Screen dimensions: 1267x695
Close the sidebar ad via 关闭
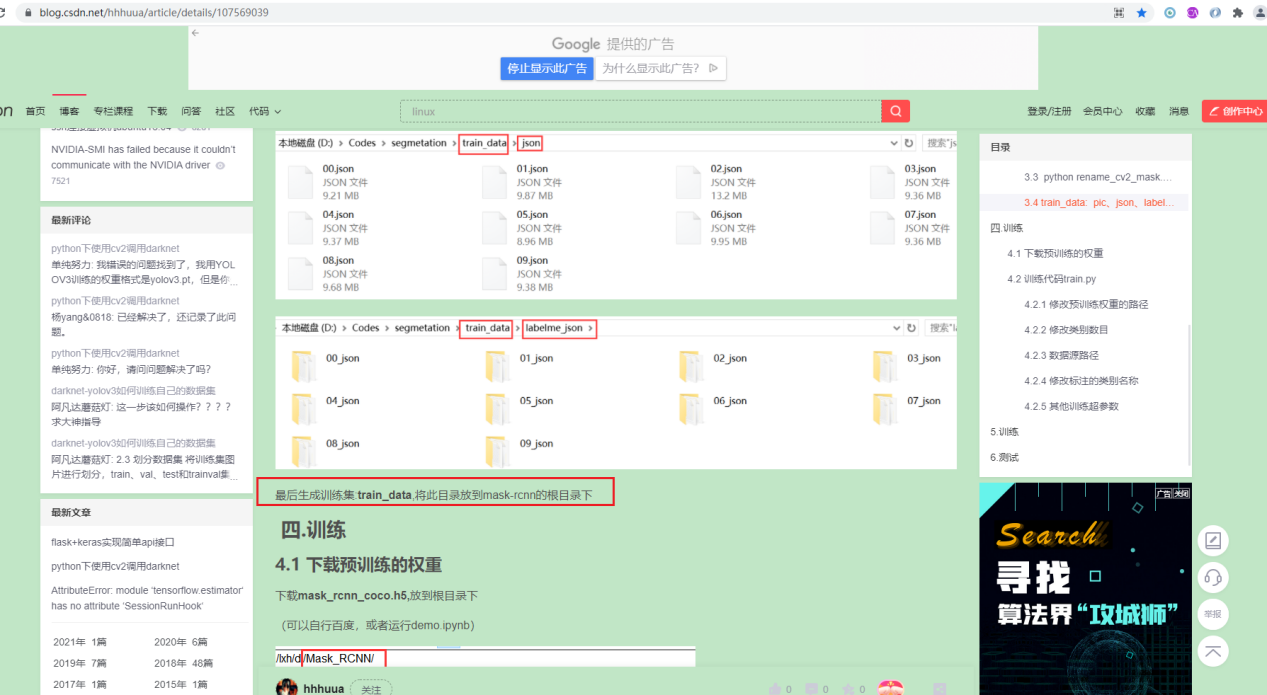point(1181,493)
